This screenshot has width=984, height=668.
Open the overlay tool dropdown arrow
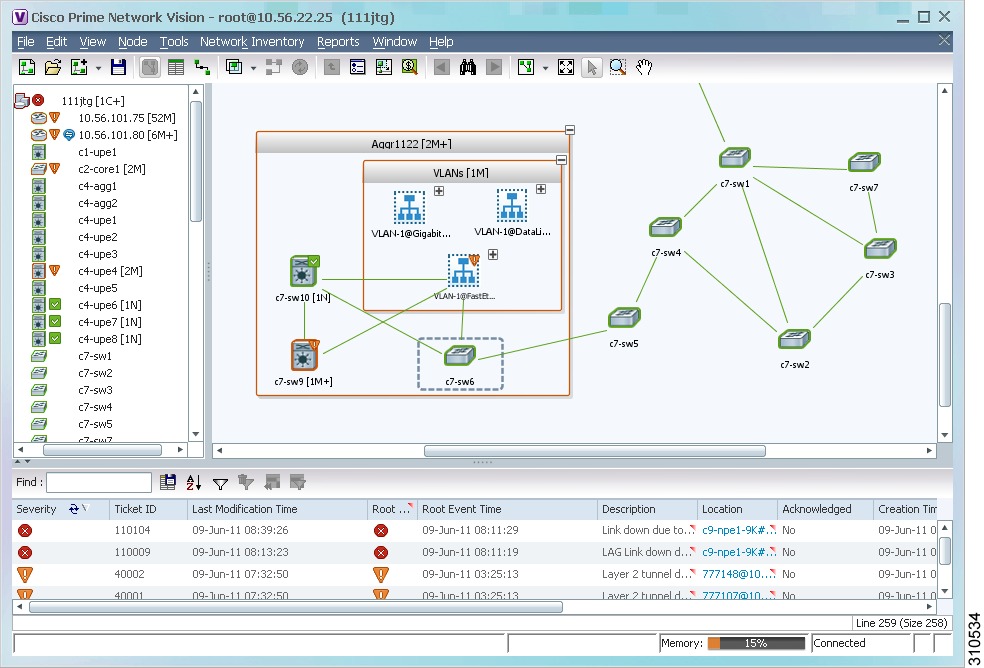(x=253, y=68)
